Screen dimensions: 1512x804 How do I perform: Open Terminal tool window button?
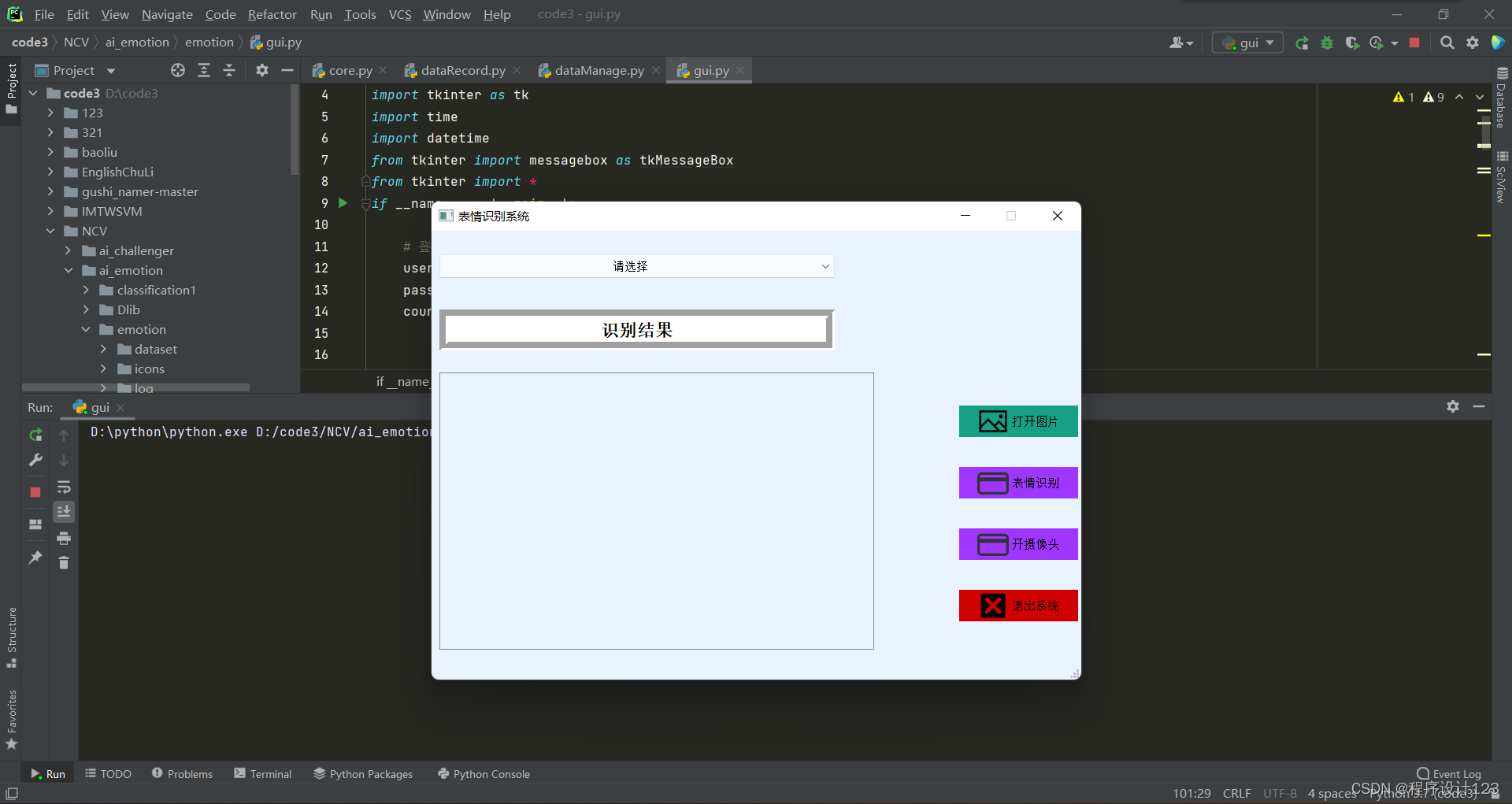pyautogui.click(x=263, y=774)
